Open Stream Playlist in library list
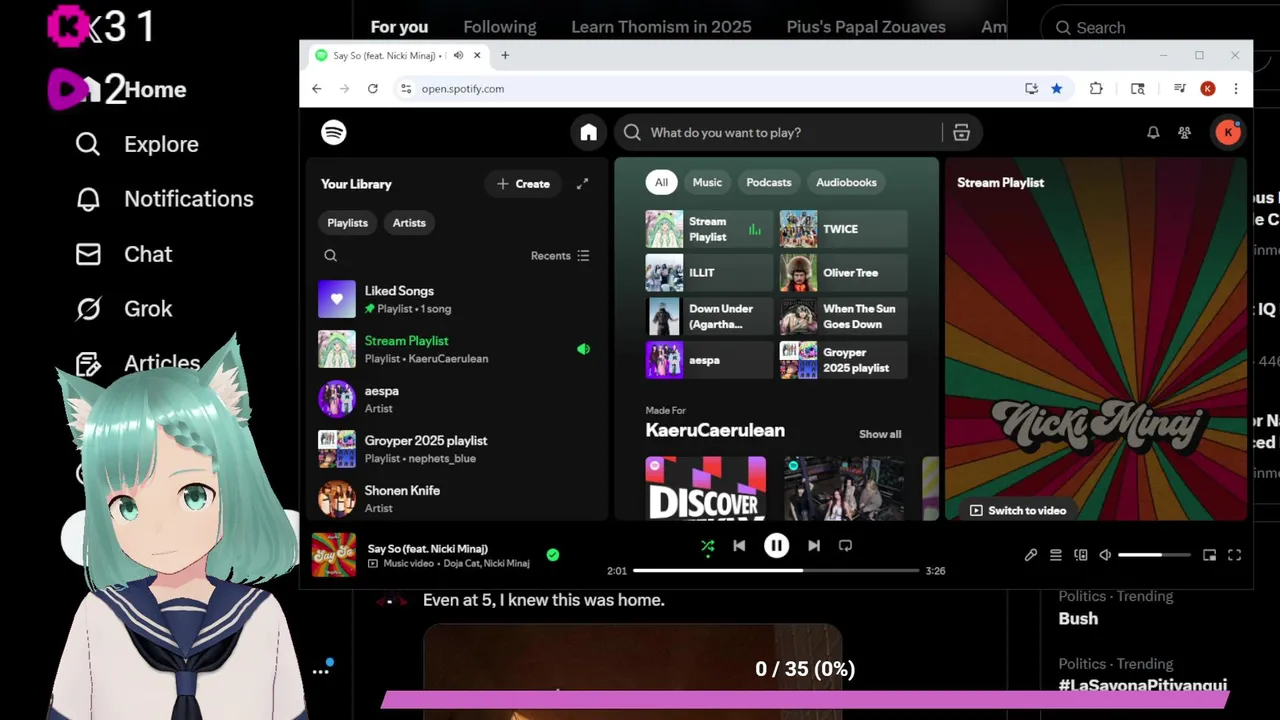This screenshot has height=720, width=1280. 456,349
